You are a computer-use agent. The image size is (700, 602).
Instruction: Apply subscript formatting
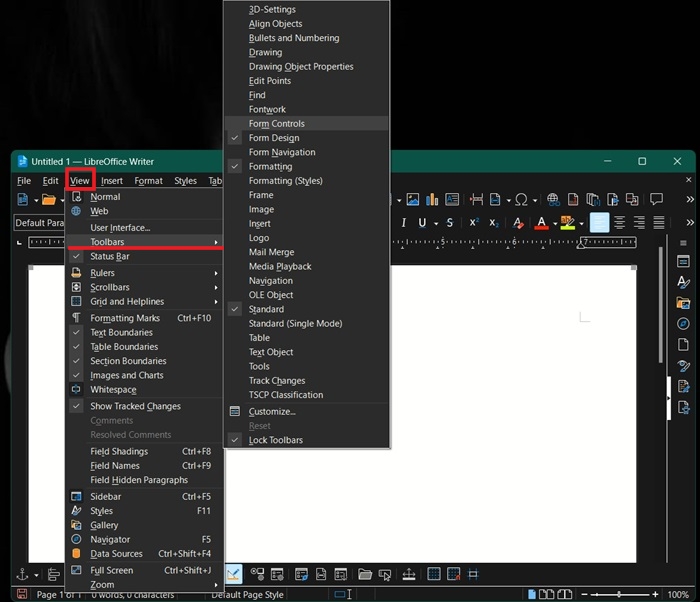(494, 222)
